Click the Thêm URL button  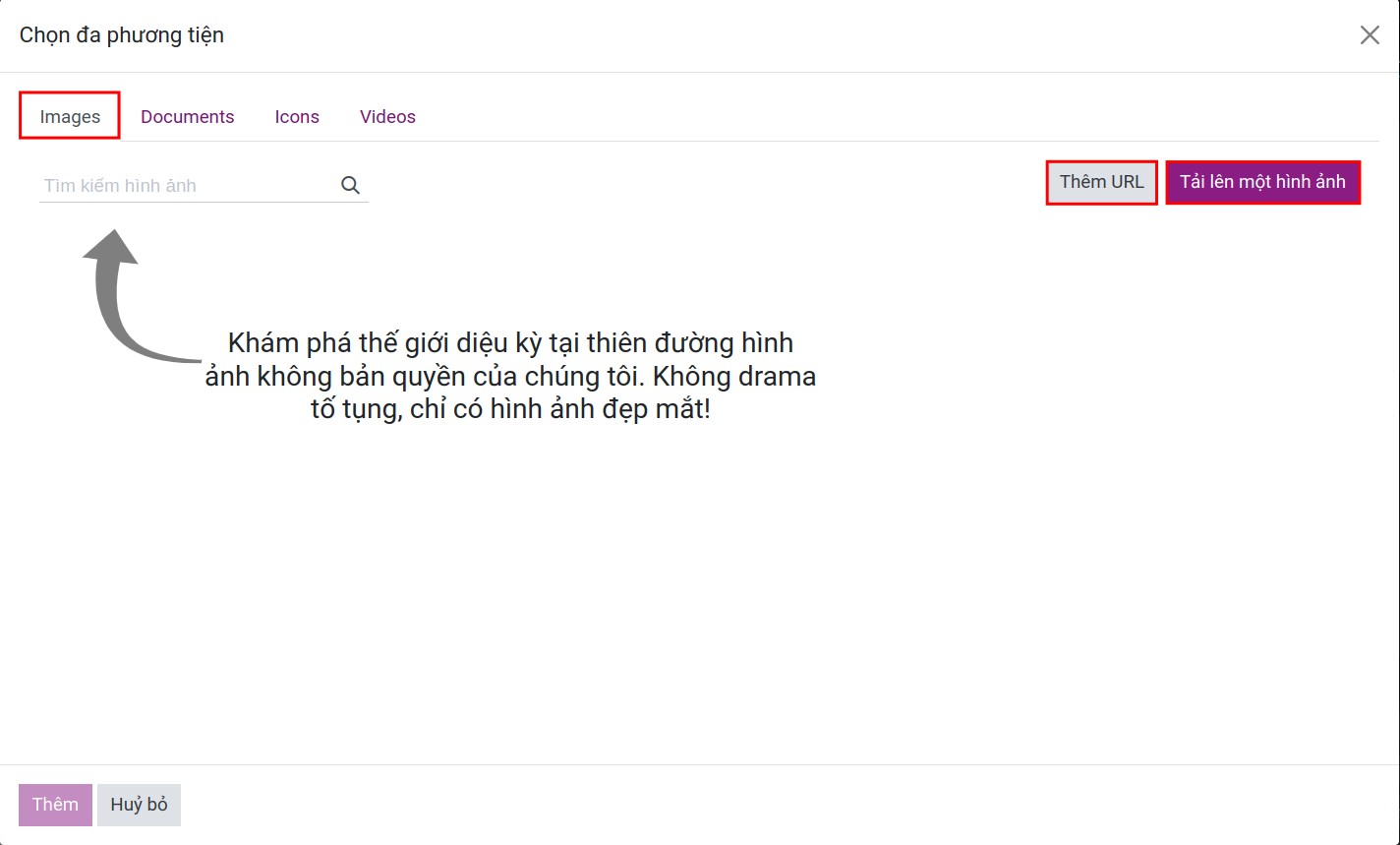tap(1101, 182)
